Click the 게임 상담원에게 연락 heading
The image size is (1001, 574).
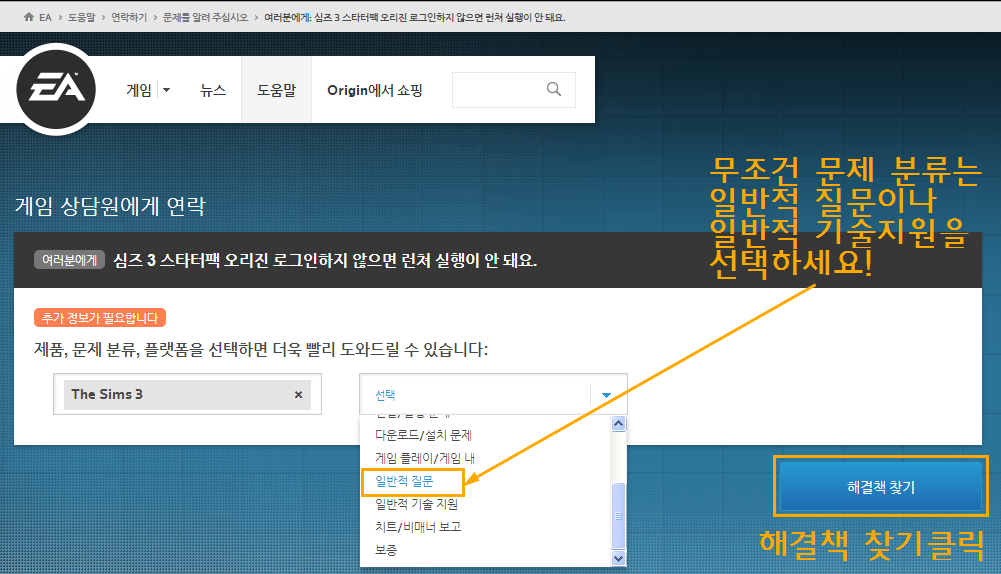click(x=110, y=206)
